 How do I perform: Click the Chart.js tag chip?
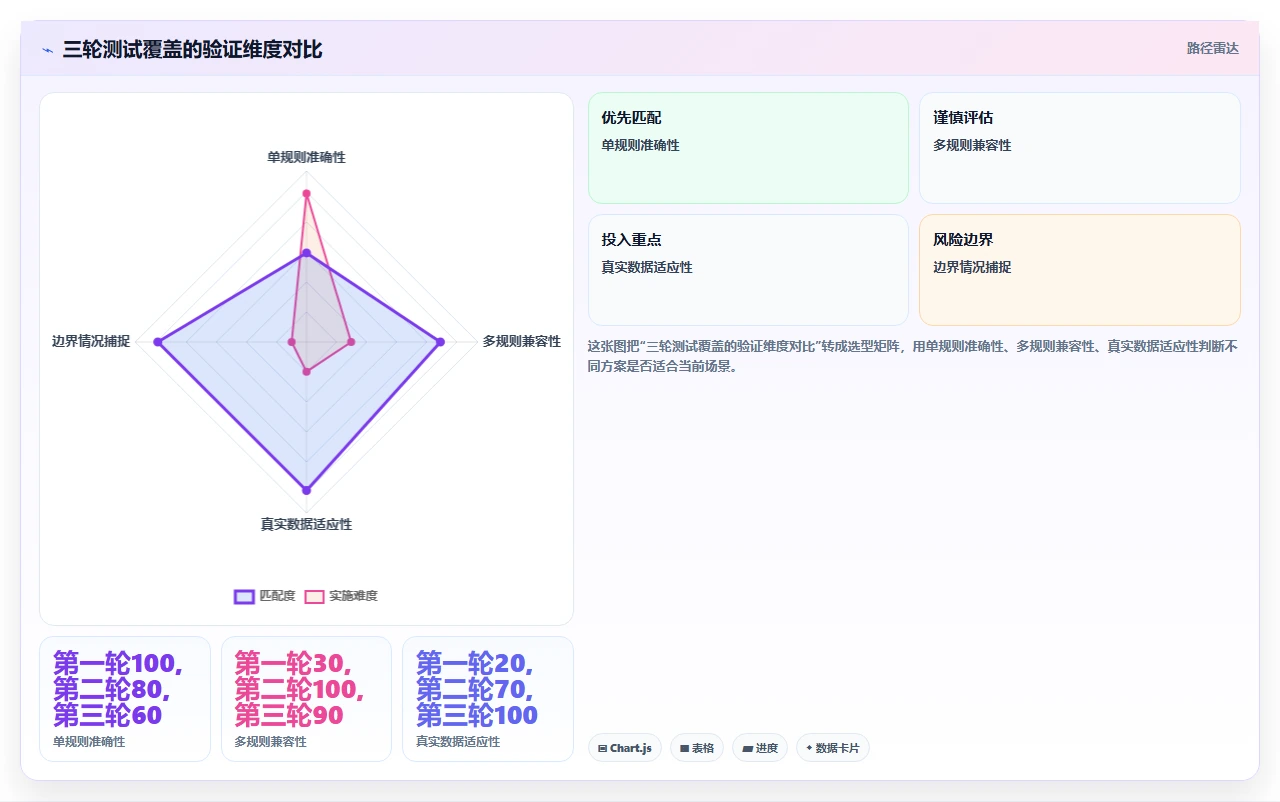[625, 748]
